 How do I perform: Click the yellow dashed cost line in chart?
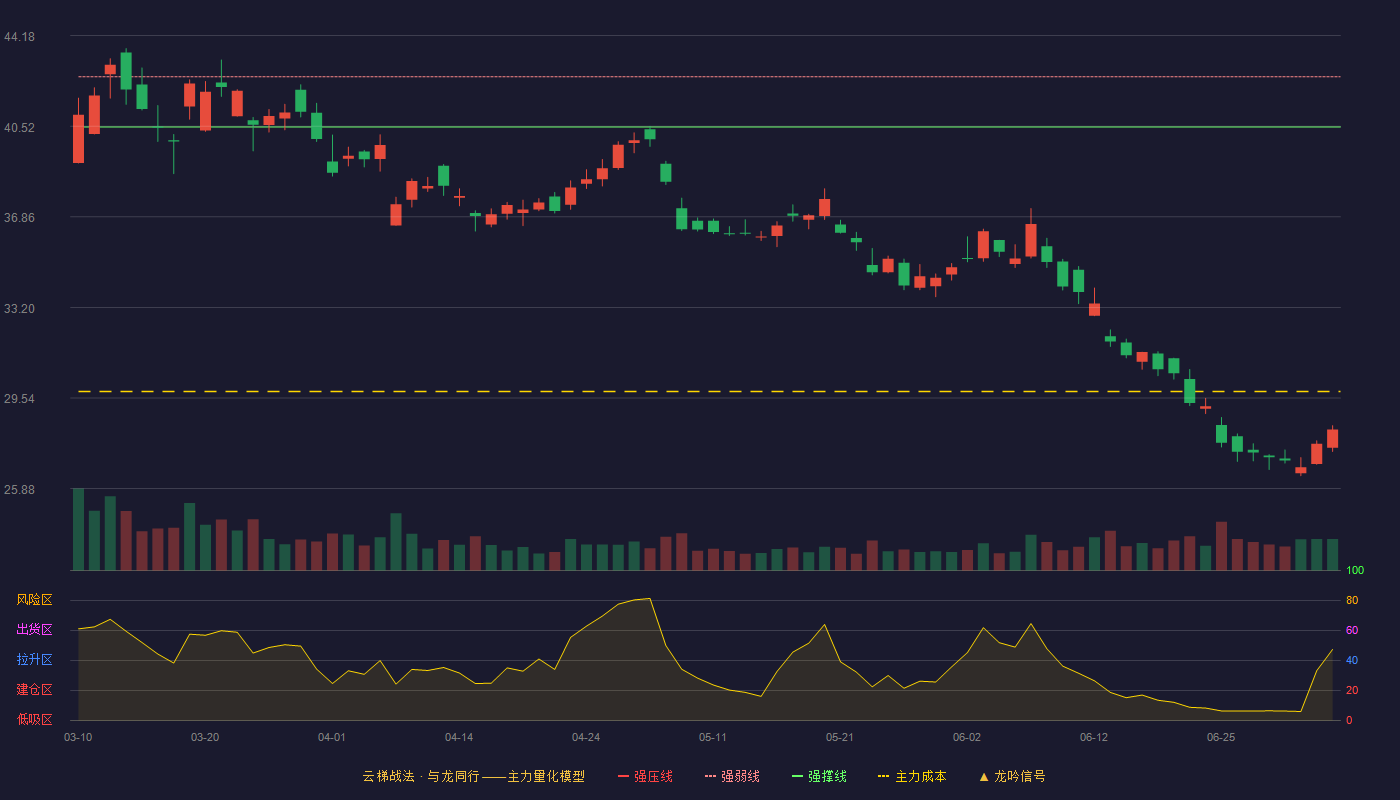tap(709, 391)
